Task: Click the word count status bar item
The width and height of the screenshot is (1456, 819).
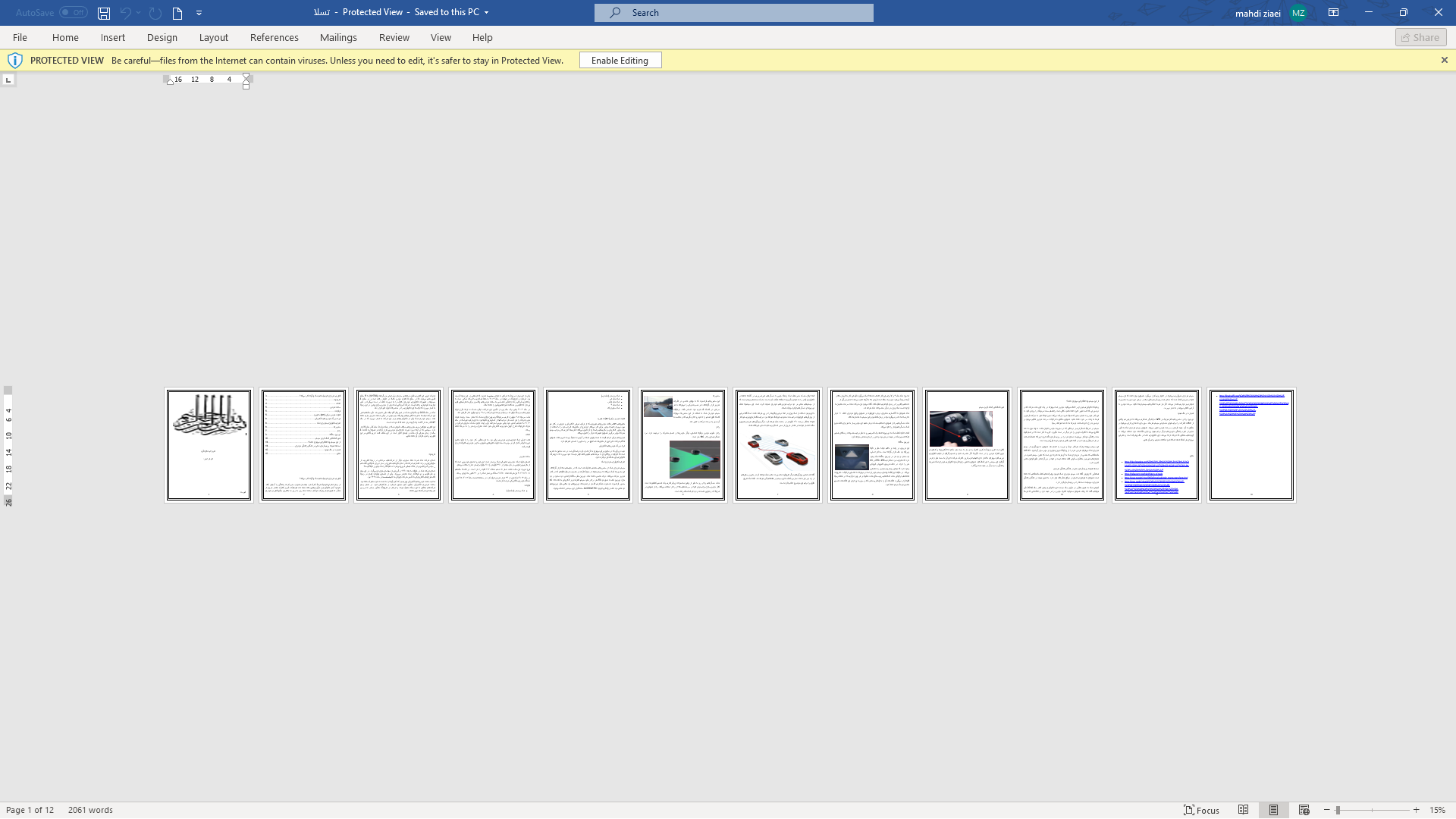Action: click(91, 810)
